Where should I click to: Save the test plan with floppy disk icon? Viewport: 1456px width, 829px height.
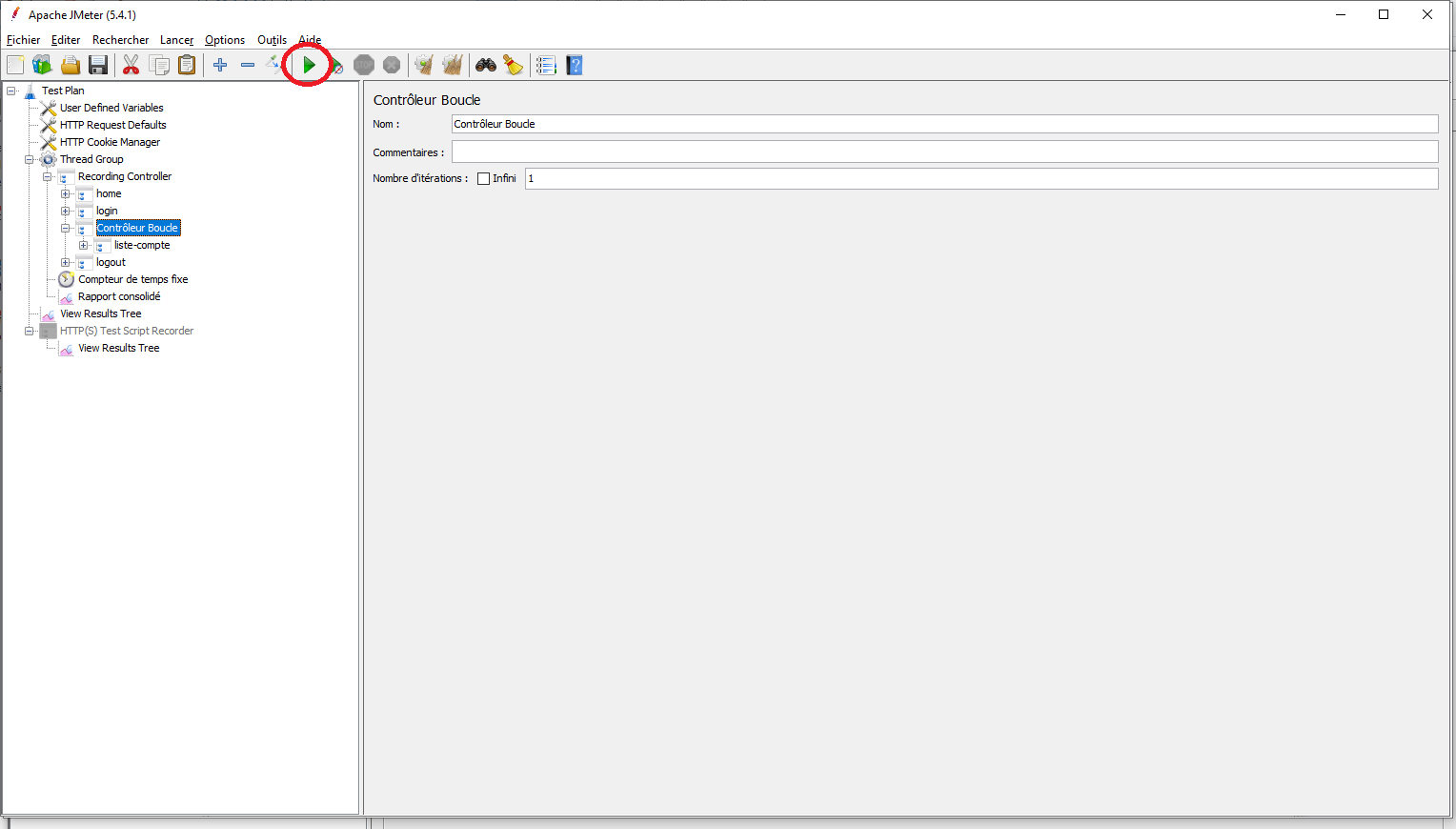point(98,65)
